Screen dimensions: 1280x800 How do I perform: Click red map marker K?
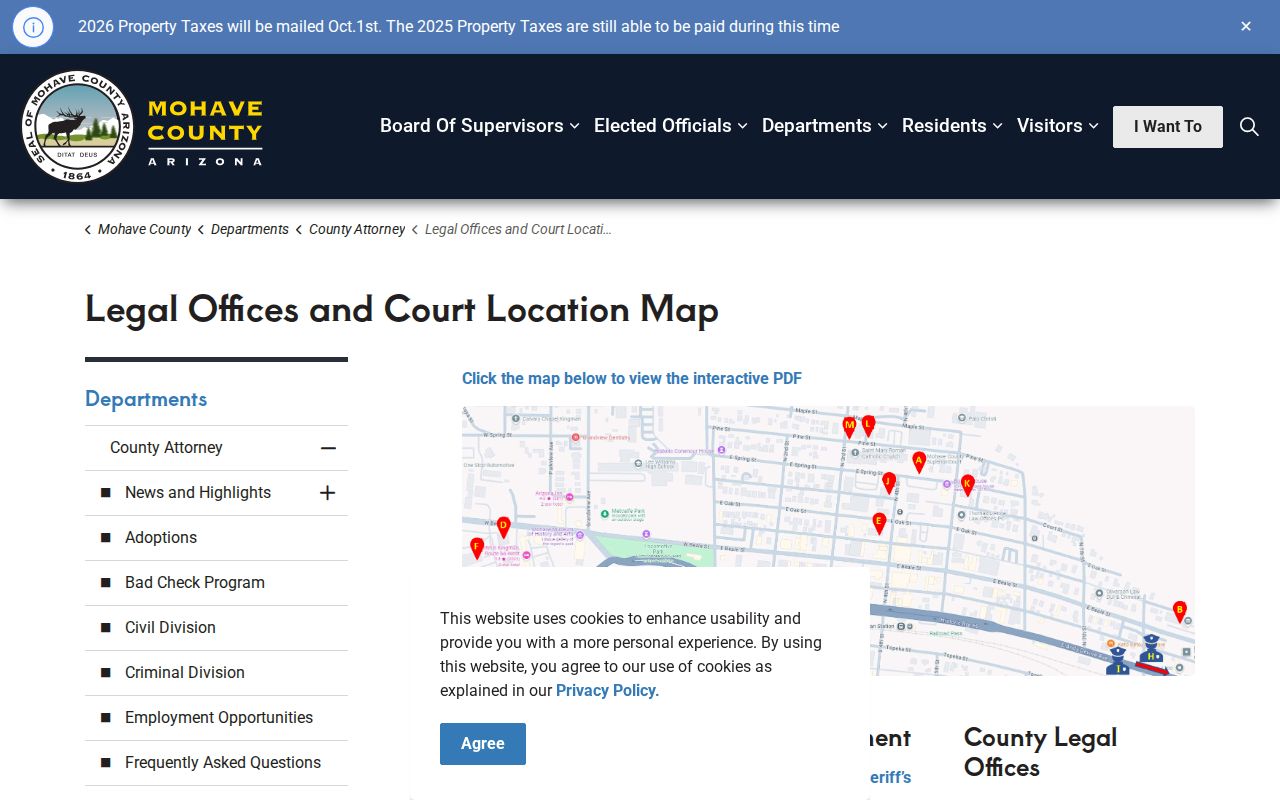click(x=967, y=485)
